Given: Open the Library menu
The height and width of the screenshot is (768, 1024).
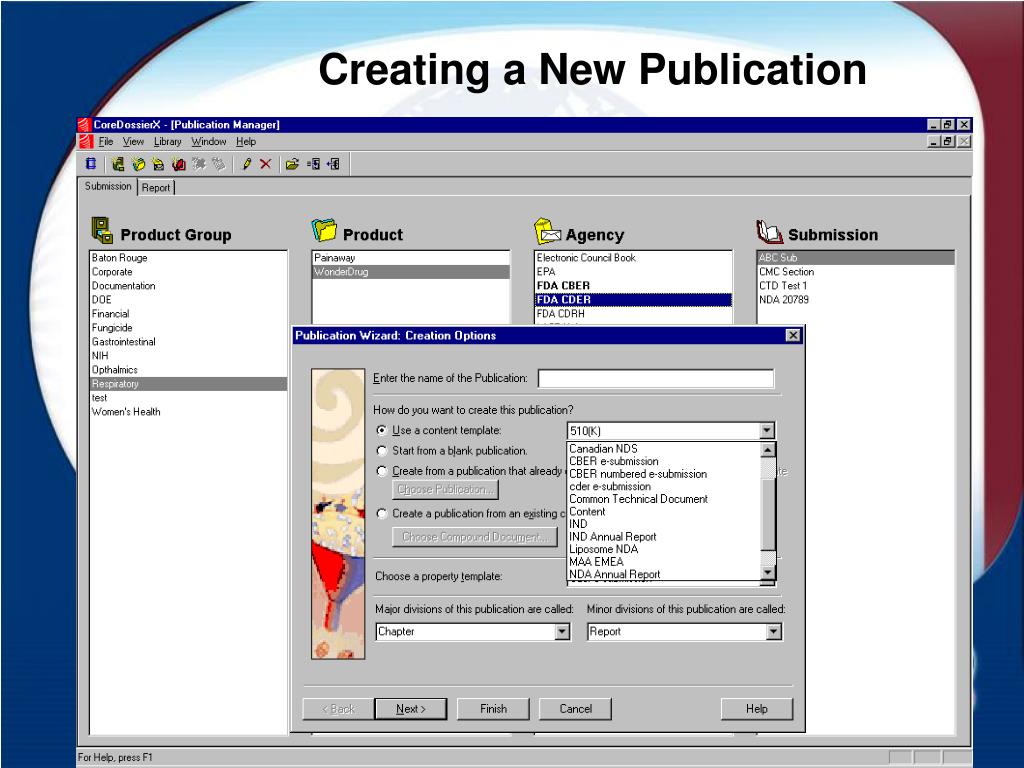Looking at the screenshot, I should [167, 142].
